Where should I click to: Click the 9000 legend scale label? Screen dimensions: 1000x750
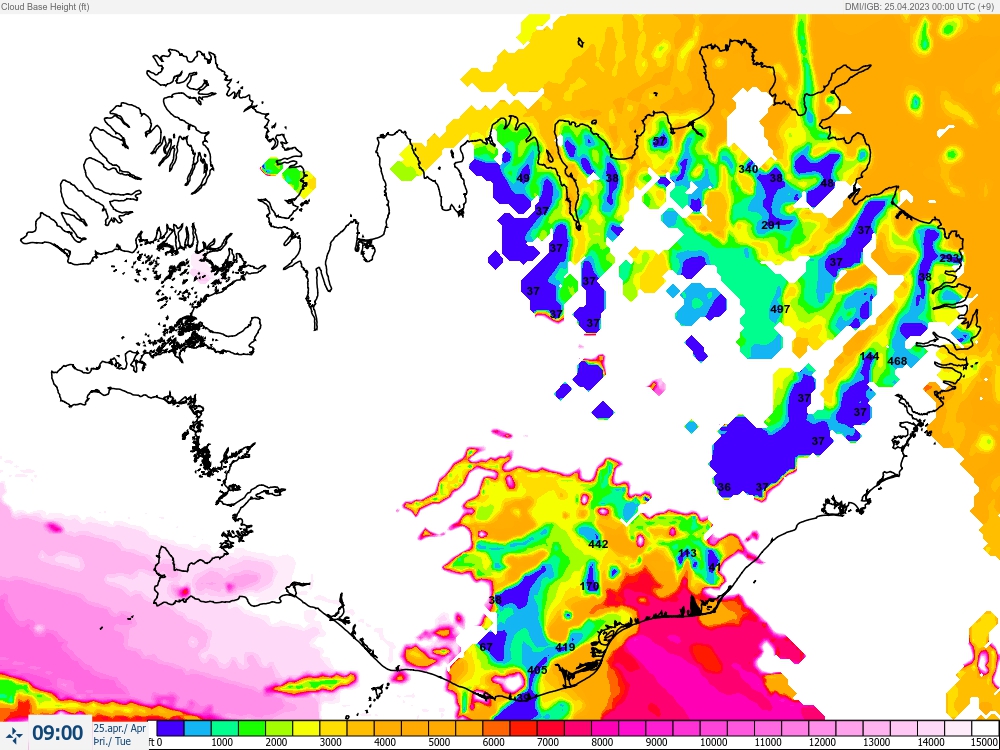pos(656,743)
